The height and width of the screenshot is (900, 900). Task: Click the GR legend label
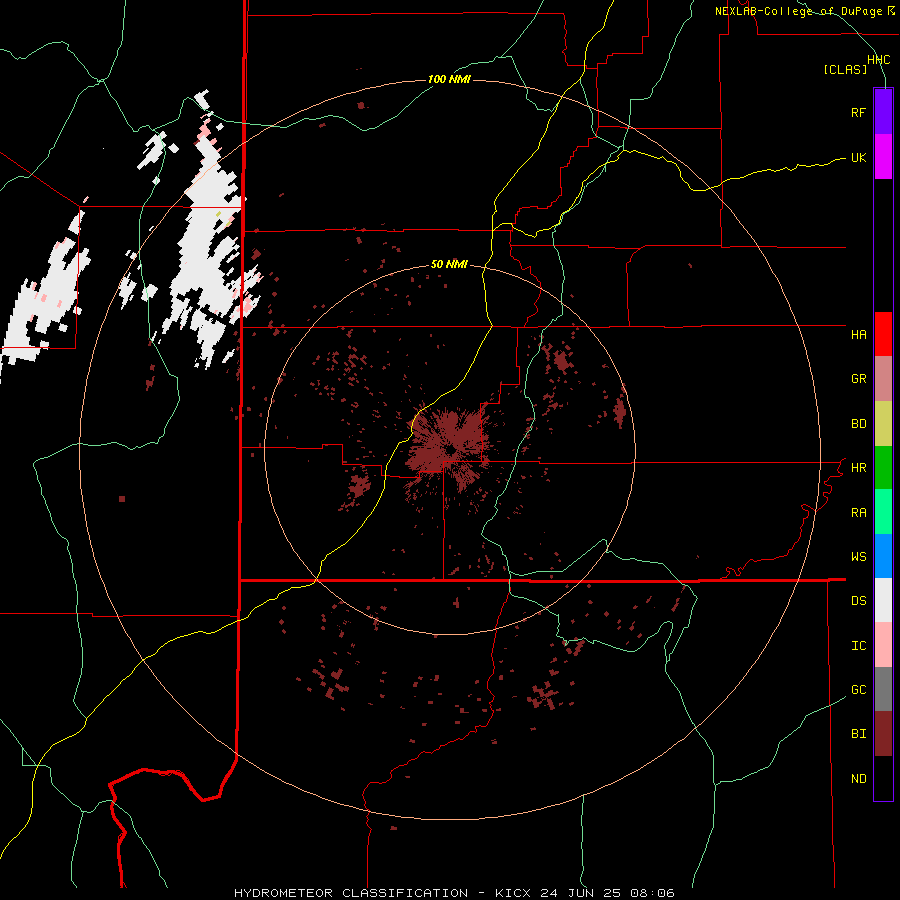(858, 379)
